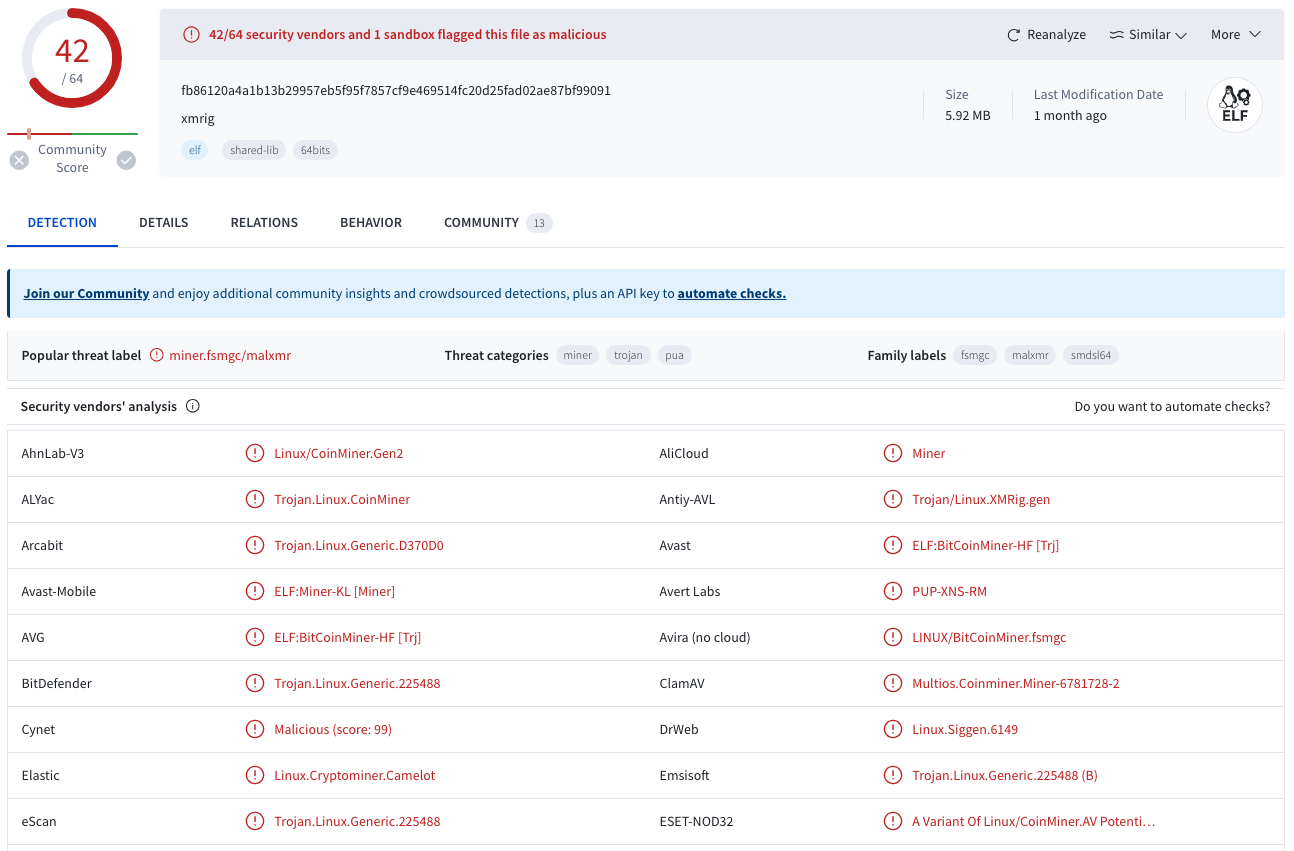Follow the automate checks link

tap(732, 294)
